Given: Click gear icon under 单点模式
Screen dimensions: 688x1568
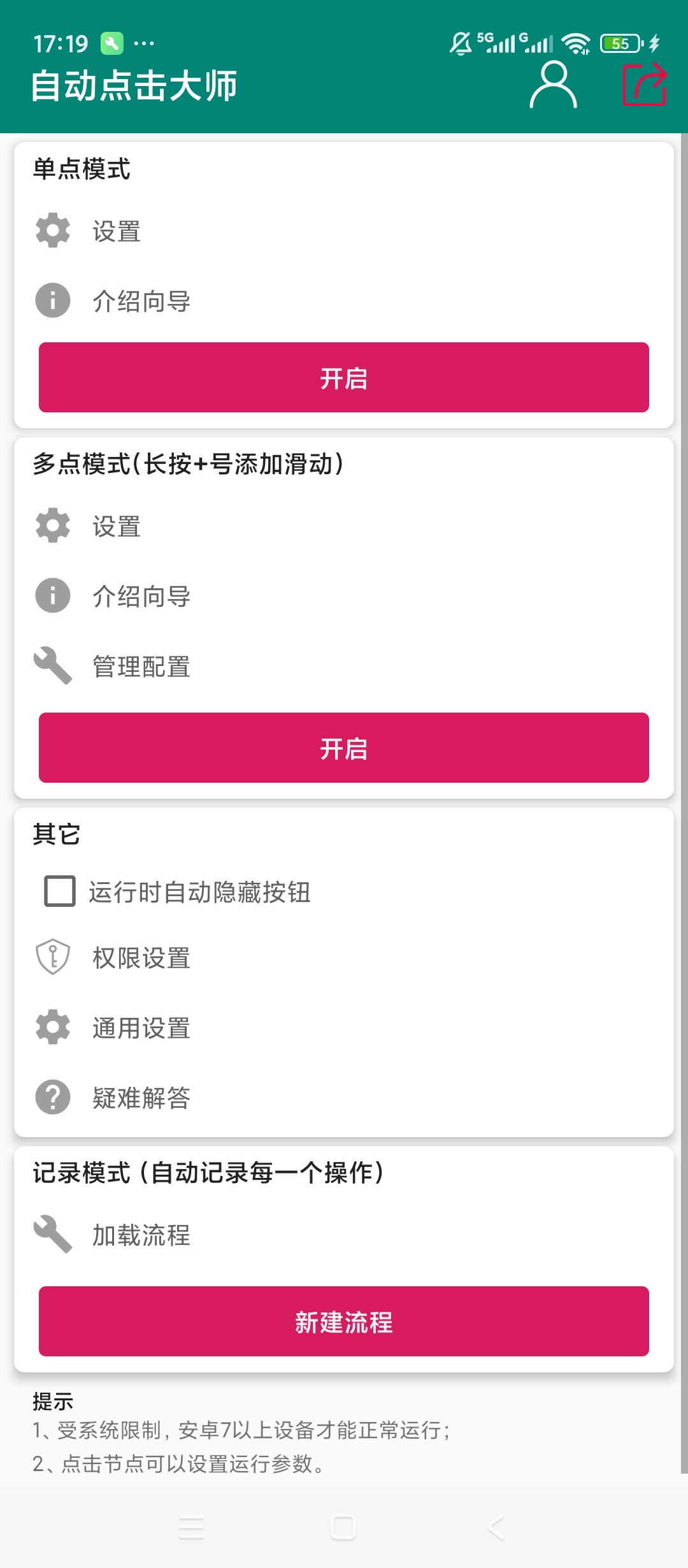Looking at the screenshot, I should [x=53, y=230].
